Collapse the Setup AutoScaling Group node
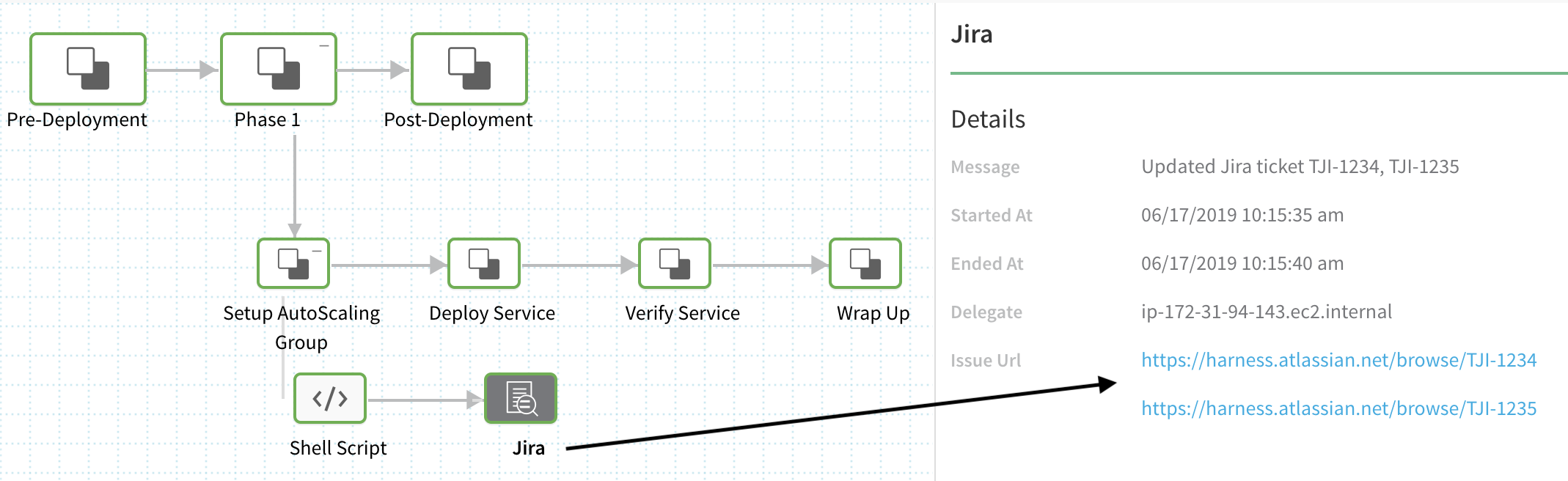The height and width of the screenshot is (481, 1568). point(317,251)
